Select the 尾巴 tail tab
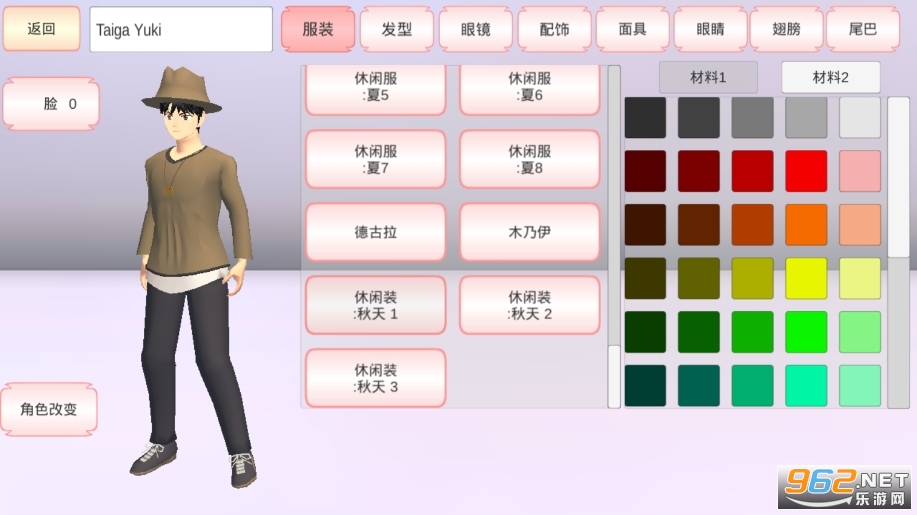Image resolution: width=917 pixels, height=515 pixels. tap(862, 30)
